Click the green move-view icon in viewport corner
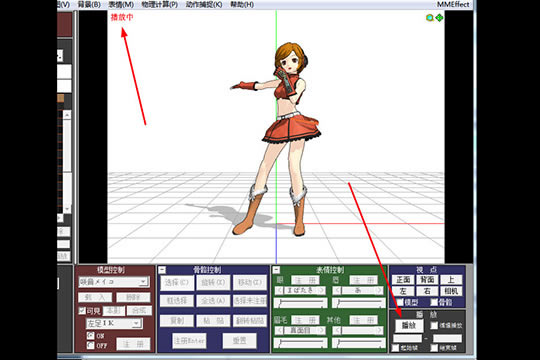The height and width of the screenshot is (360, 540). [439, 18]
